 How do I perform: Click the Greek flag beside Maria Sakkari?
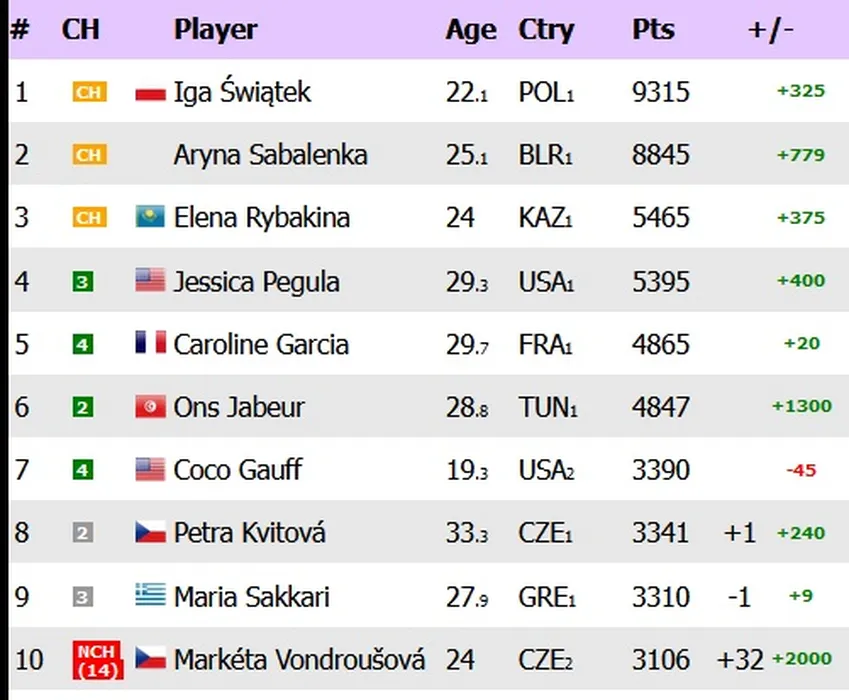[150, 596]
